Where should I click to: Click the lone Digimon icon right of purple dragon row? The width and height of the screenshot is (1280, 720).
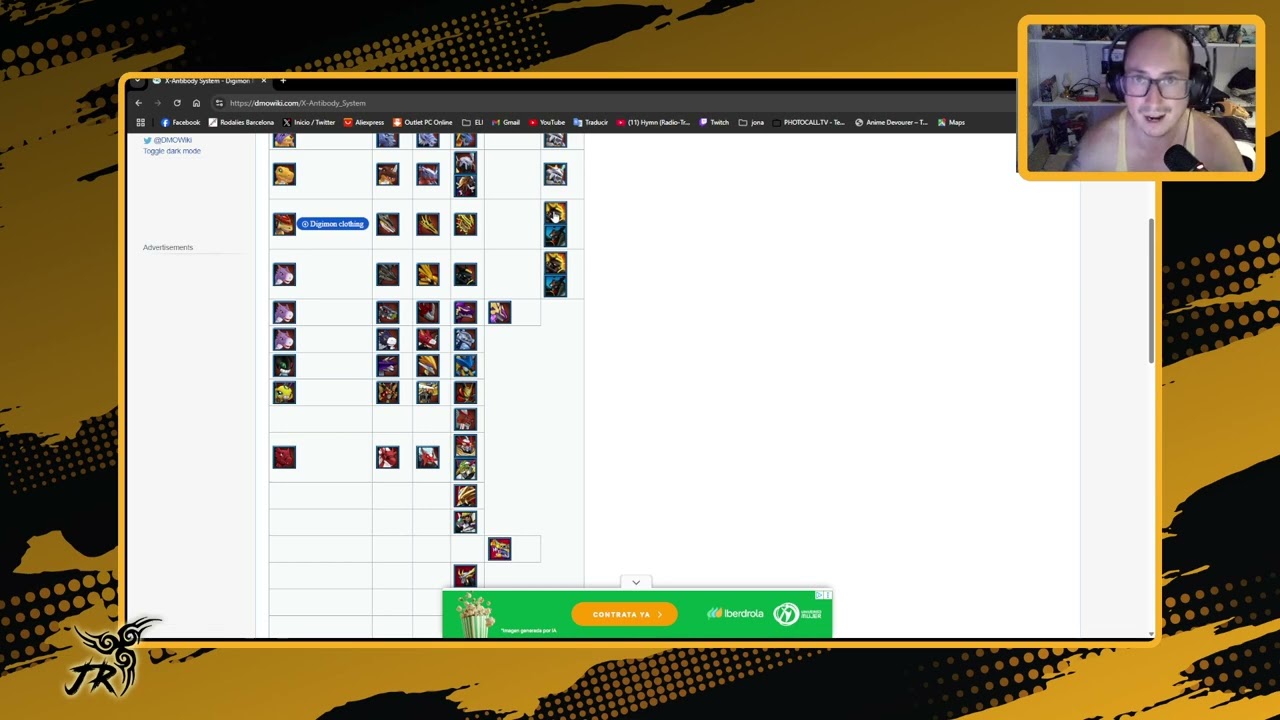click(499, 313)
